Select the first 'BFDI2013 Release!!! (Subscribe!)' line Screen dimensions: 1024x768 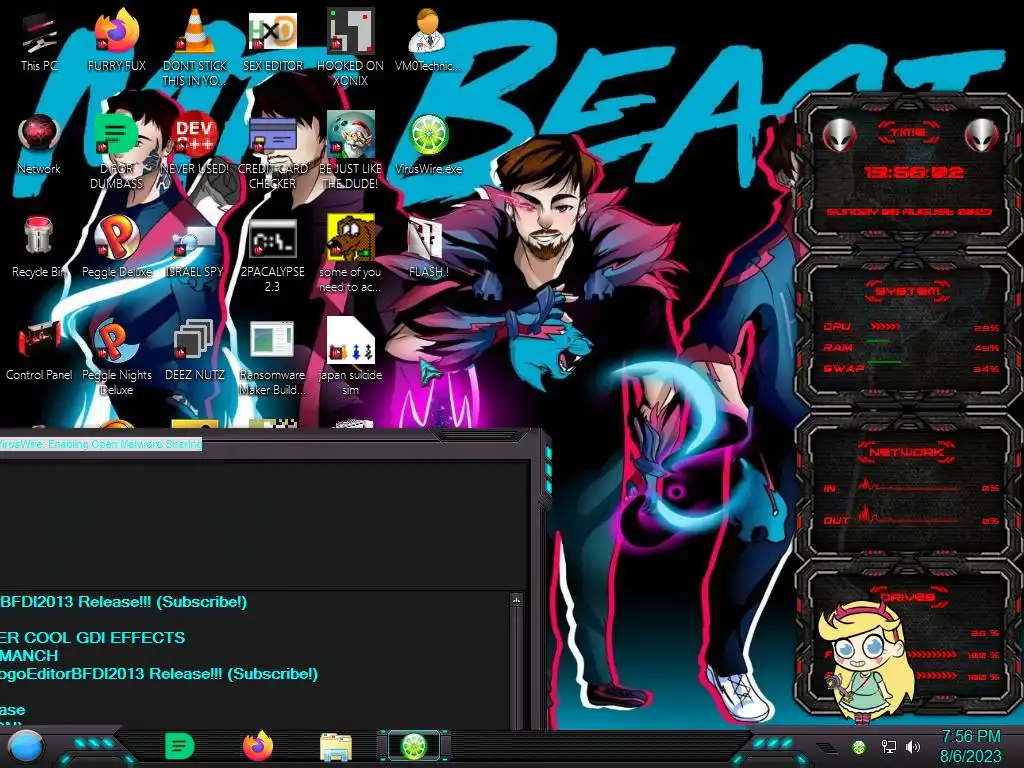(123, 602)
